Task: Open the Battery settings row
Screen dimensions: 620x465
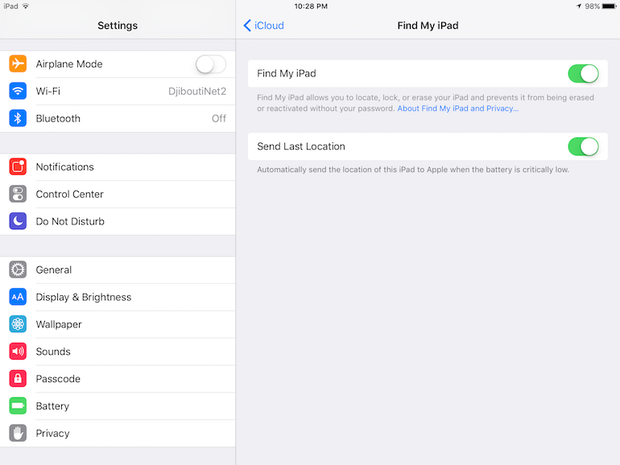Action: coord(53,406)
